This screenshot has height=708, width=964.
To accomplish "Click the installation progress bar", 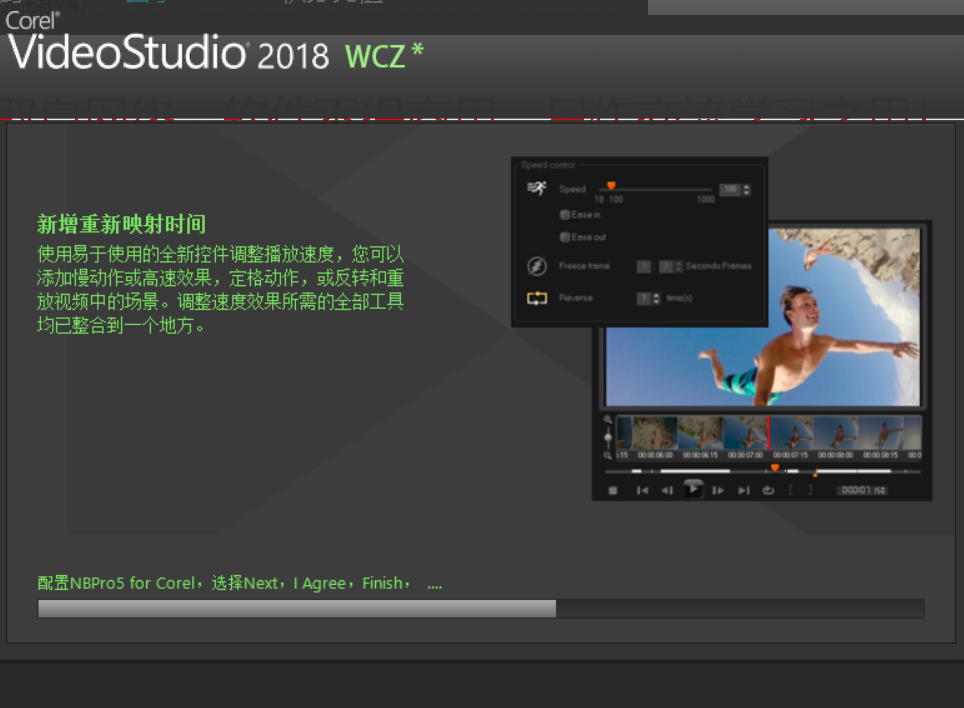I will coord(481,608).
